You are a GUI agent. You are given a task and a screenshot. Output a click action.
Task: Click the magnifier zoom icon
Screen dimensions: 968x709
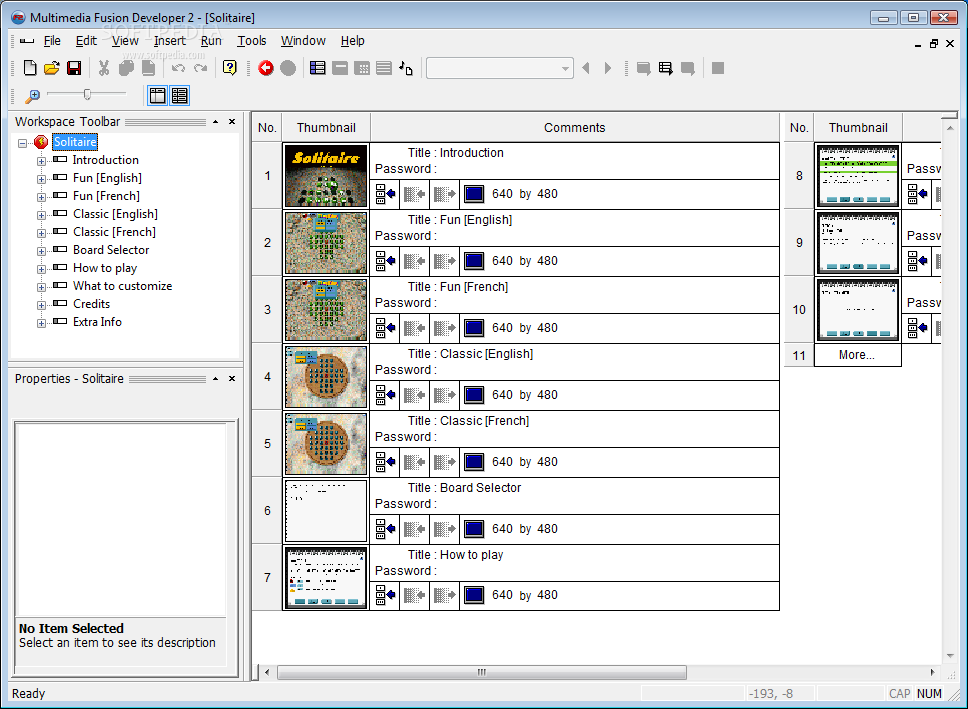[x=31, y=96]
